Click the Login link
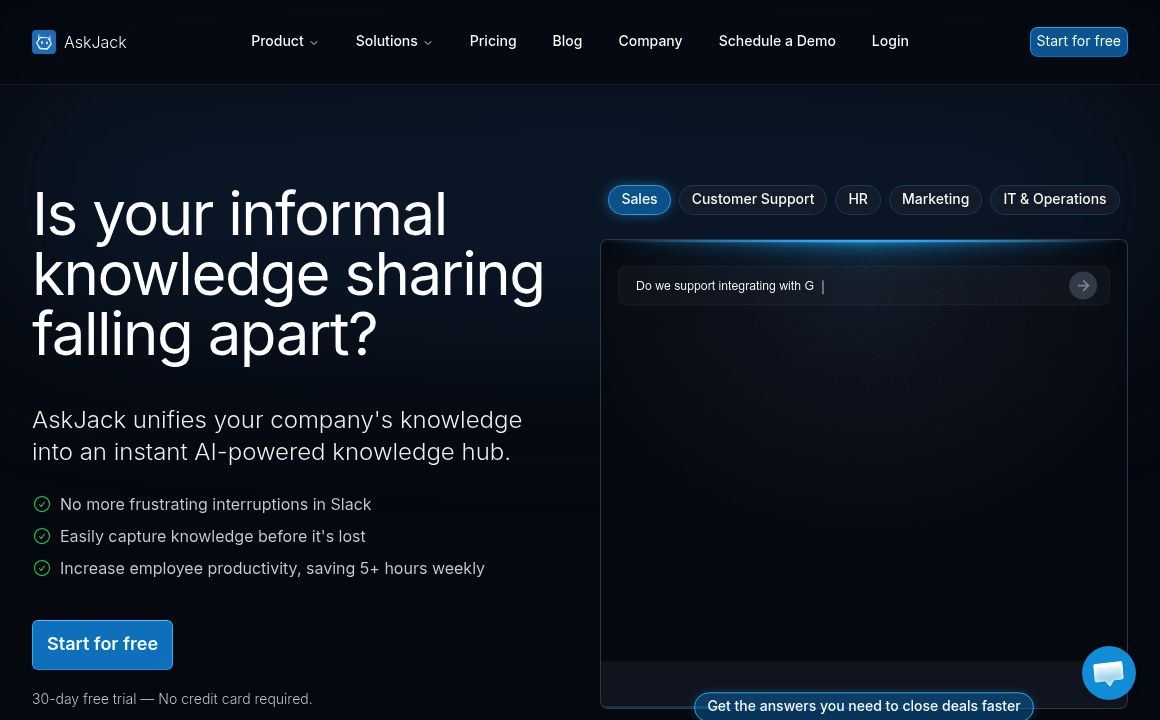The width and height of the screenshot is (1160, 720). (x=890, y=41)
